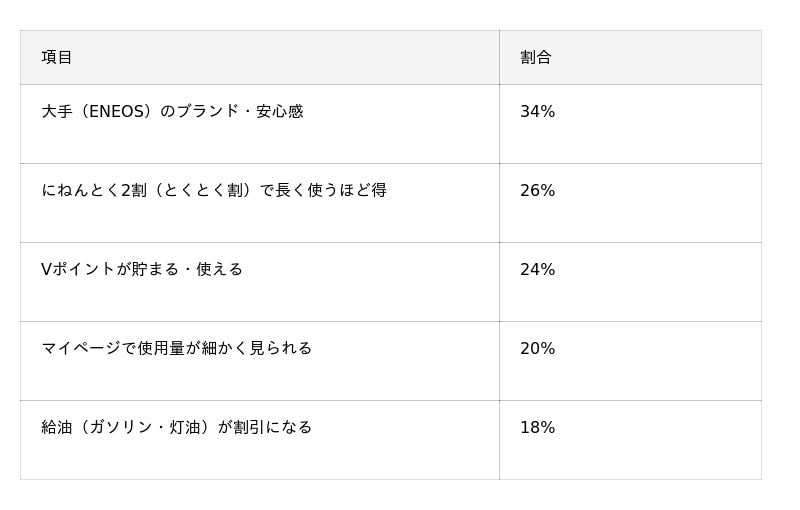This screenshot has height=510, width=800.
Task: Click the 長く使うほど得 text
Action: point(332,191)
